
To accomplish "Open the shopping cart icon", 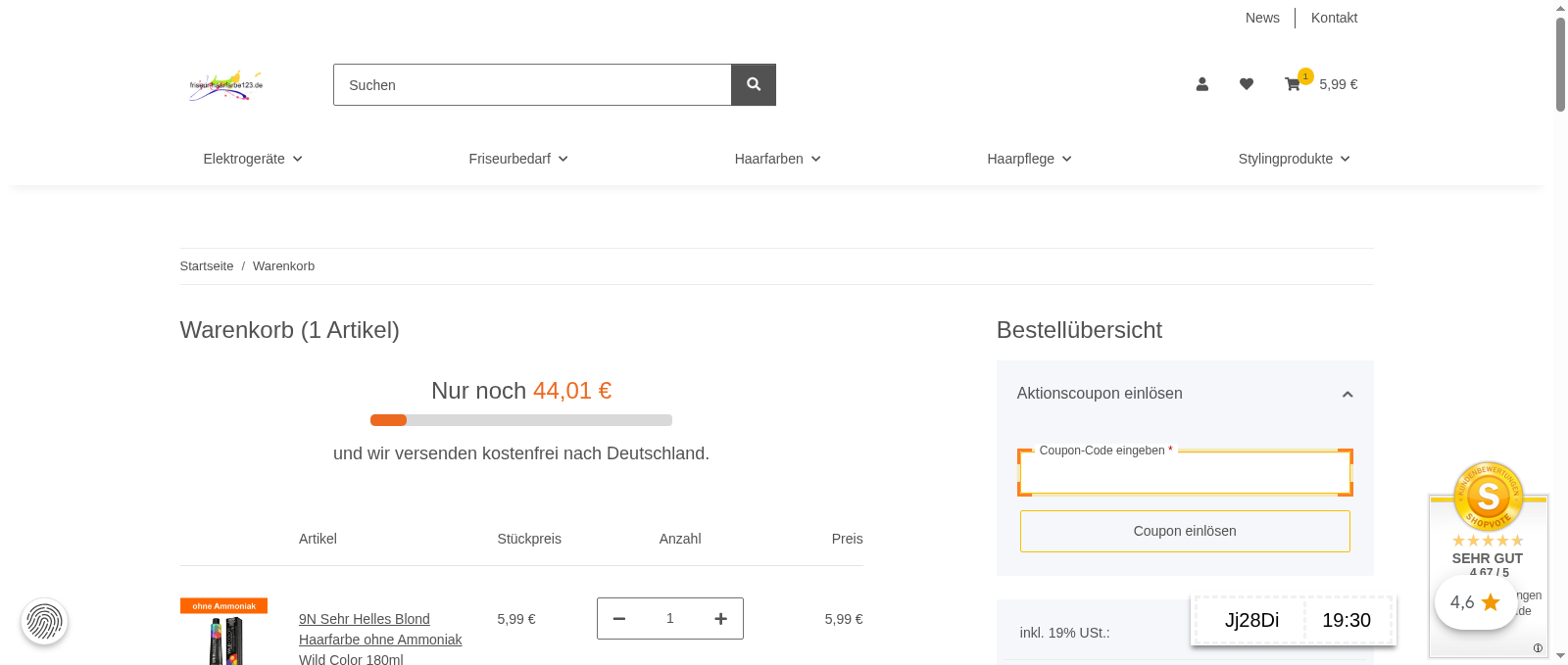I will point(1293,84).
